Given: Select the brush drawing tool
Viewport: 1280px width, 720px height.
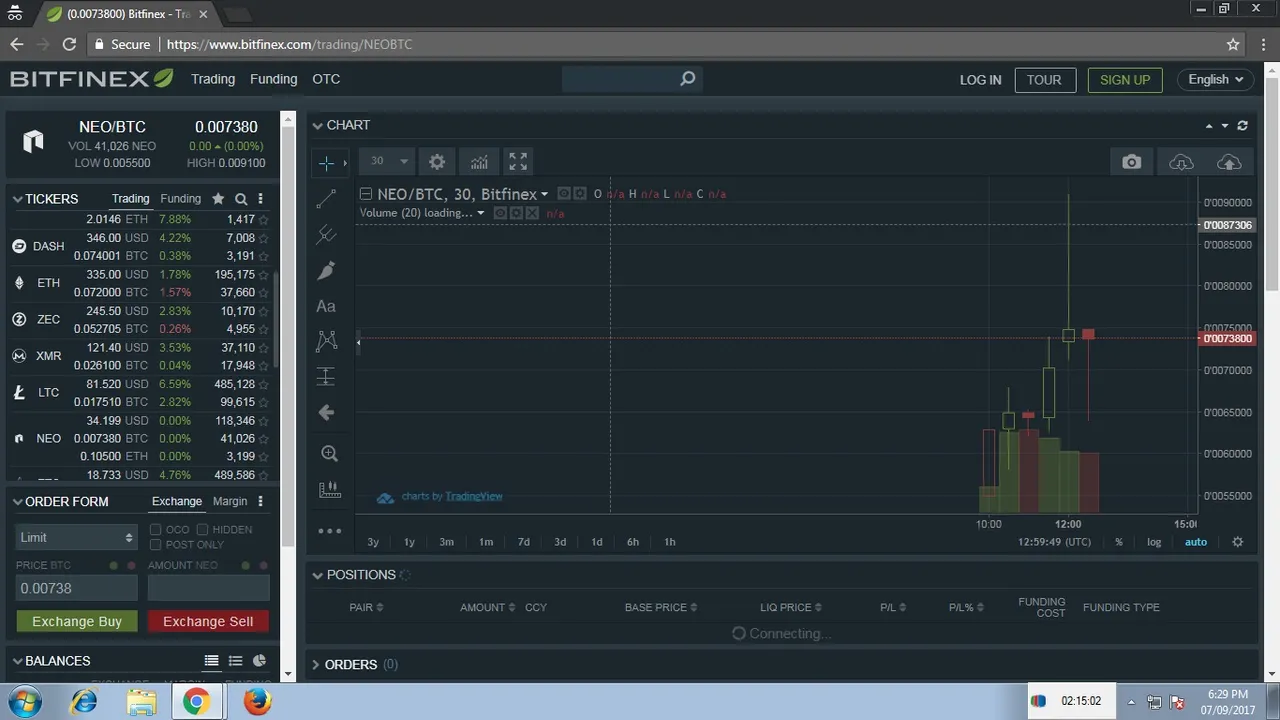Looking at the screenshot, I should pyautogui.click(x=326, y=271).
